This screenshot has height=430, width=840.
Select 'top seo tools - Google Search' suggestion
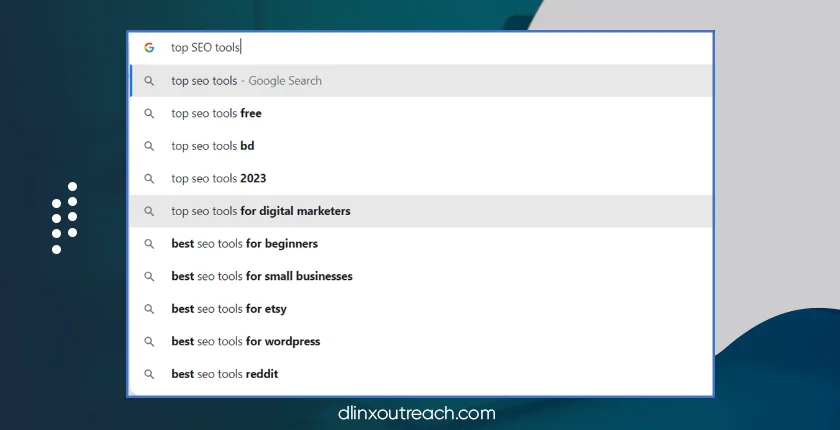(x=421, y=81)
